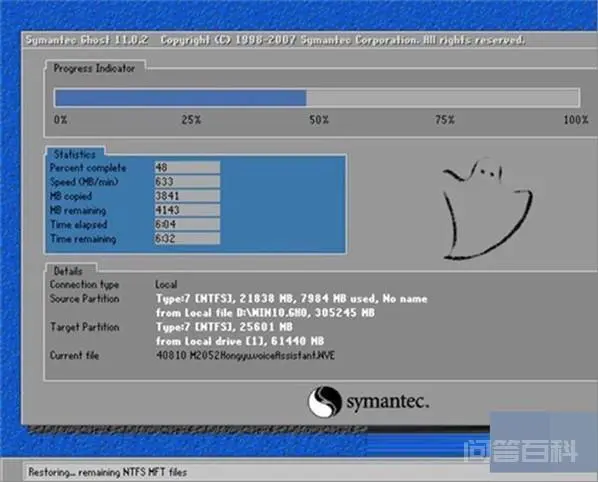Click the Connection type label
Screen dimensions: 598x482
(84, 284)
